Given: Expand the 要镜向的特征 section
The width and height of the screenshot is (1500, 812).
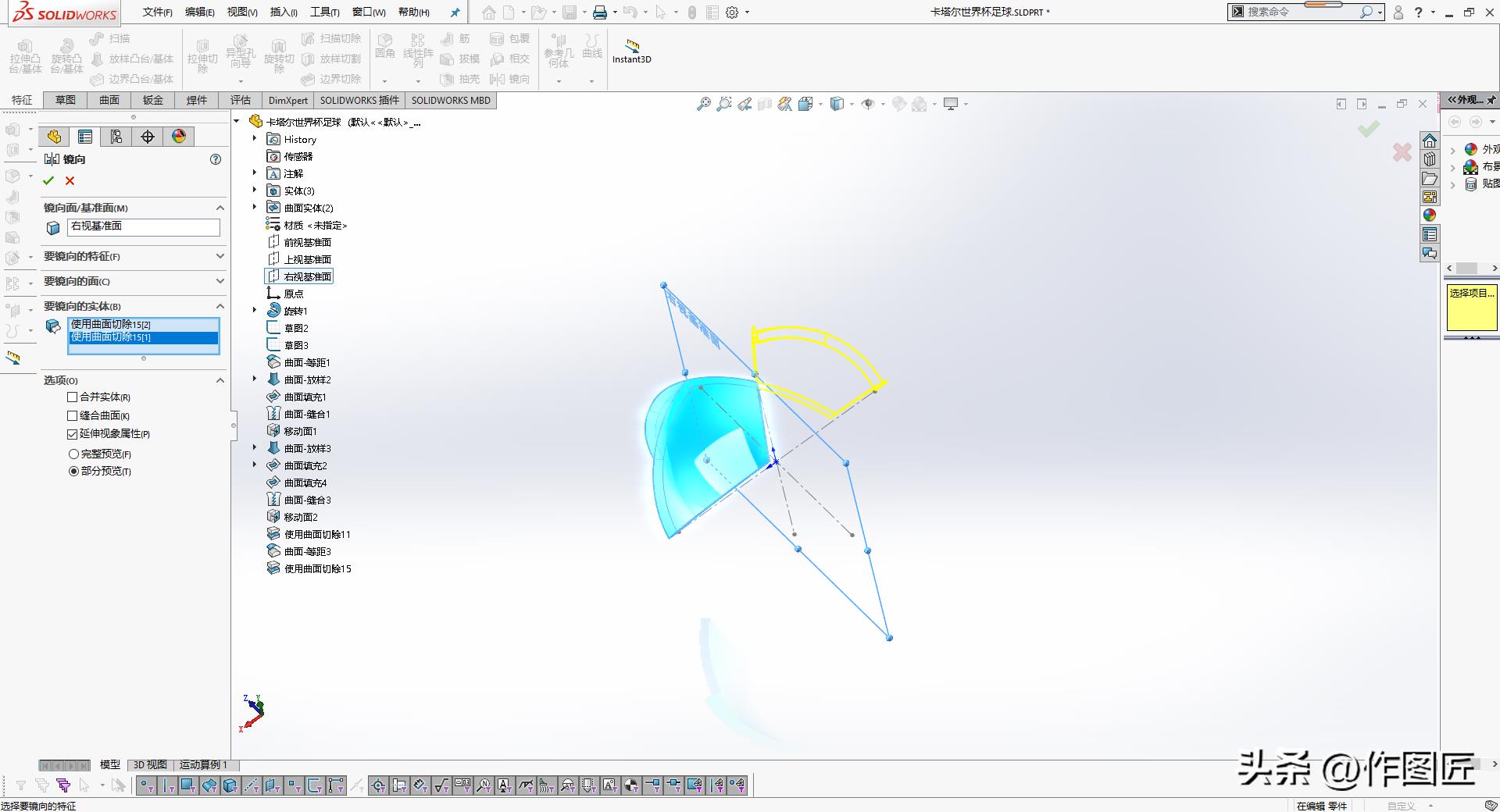Looking at the screenshot, I should (220, 256).
